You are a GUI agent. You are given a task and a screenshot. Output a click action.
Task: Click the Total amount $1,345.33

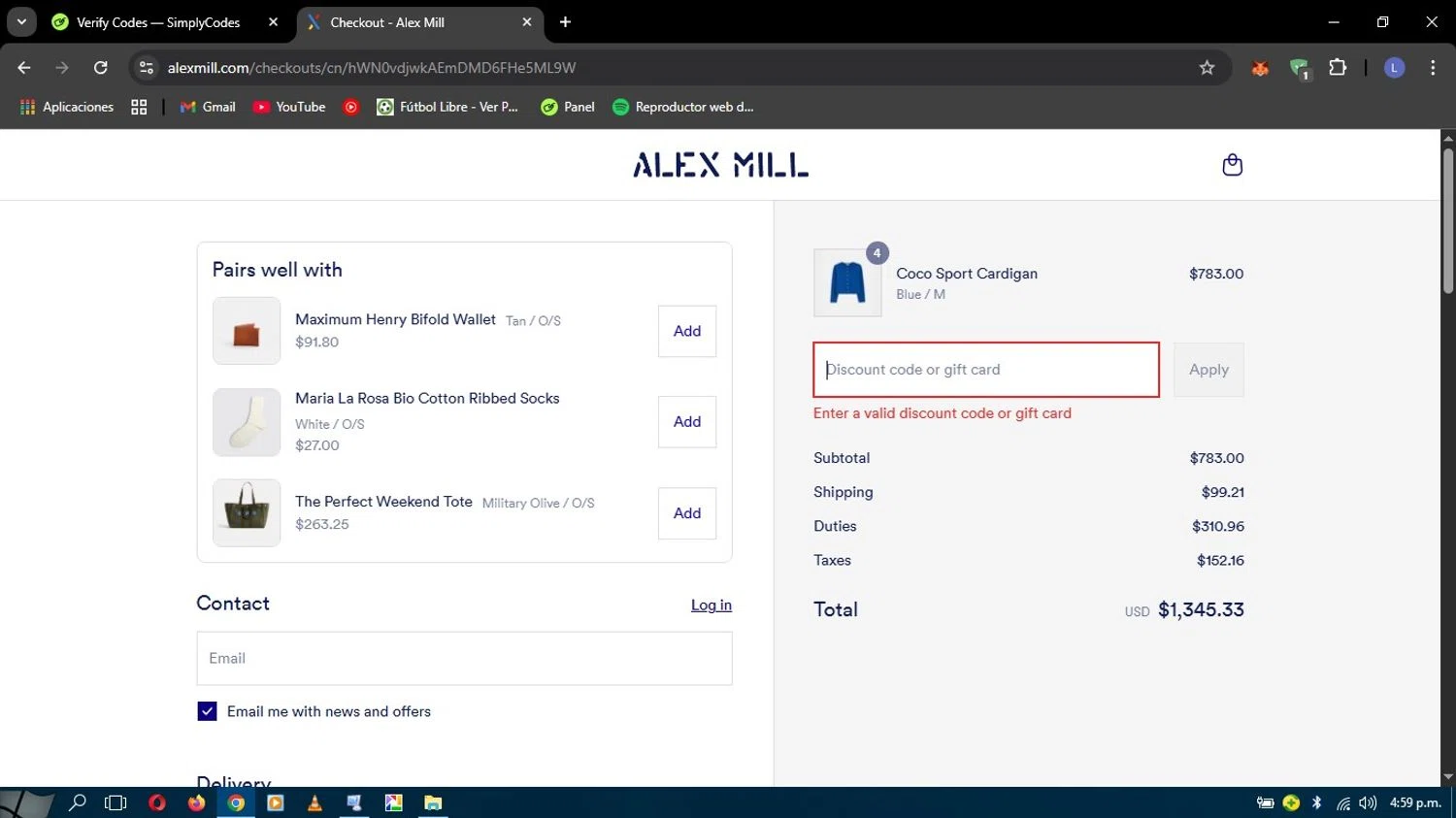(x=1201, y=609)
